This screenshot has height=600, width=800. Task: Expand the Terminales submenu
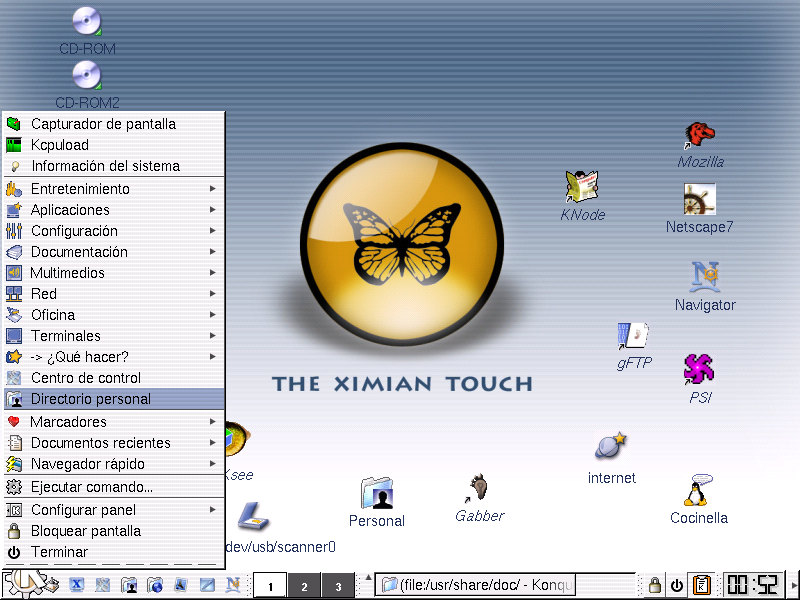pos(113,335)
